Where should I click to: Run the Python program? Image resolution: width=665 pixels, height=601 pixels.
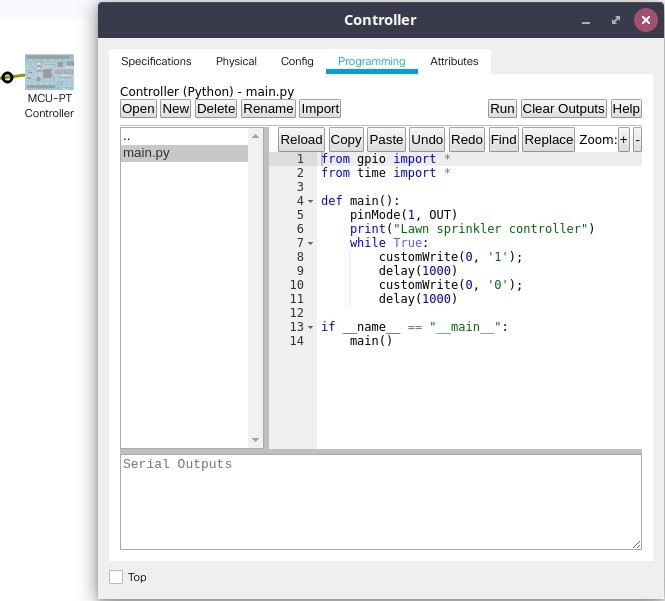tap(502, 109)
